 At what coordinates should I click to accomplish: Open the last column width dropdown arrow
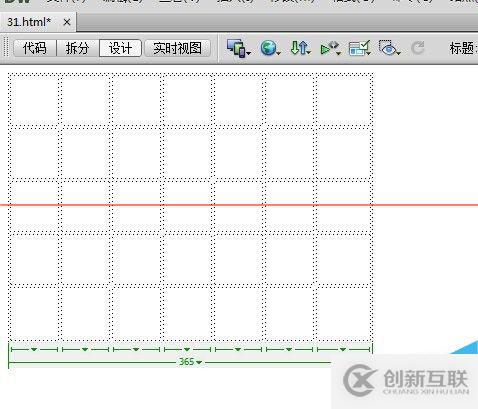click(343, 349)
